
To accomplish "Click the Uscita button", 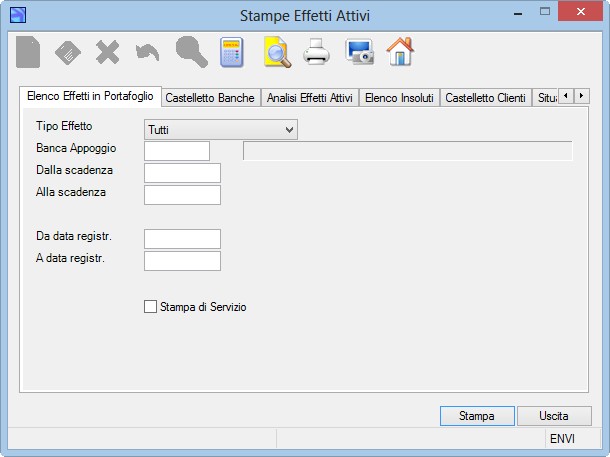I will click(554, 416).
